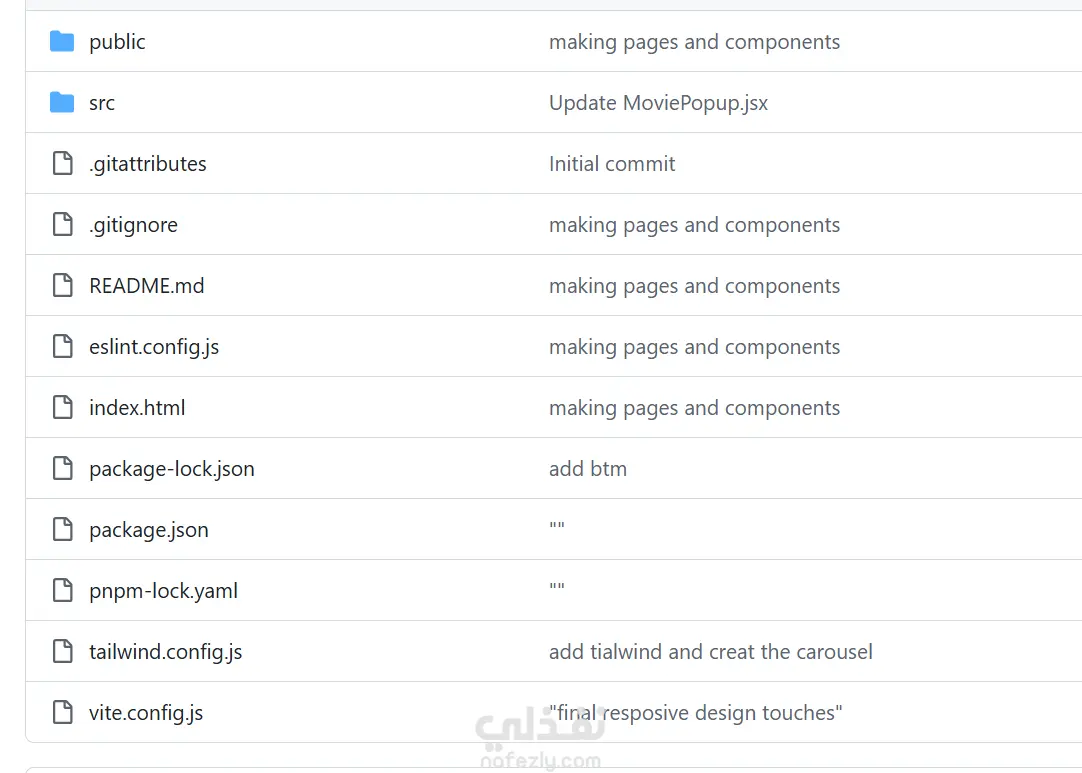Open the index.html file
1082x773 pixels.
pos(137,408)
